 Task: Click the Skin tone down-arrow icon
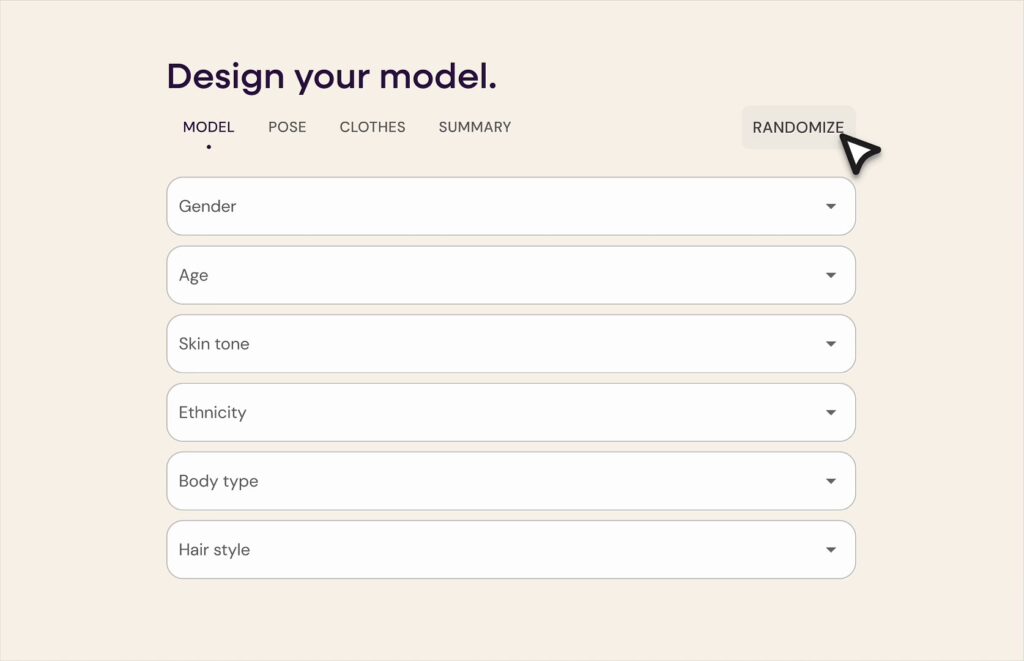pyautogui.click(x=830, y=344)
